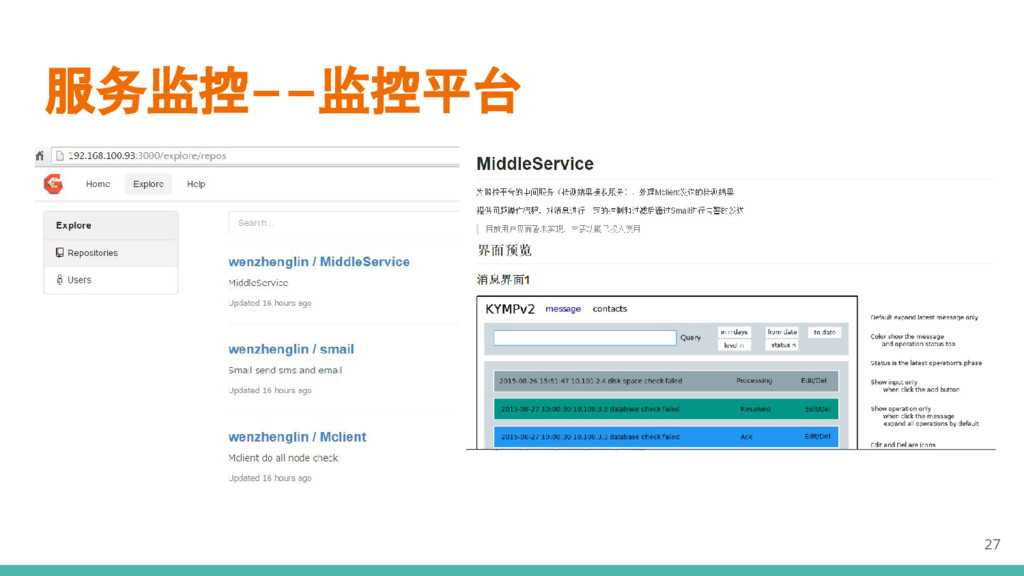Select Users in Explore sidebar
This screenshot has height=576, width=1024.
click(x=111, y=280)
